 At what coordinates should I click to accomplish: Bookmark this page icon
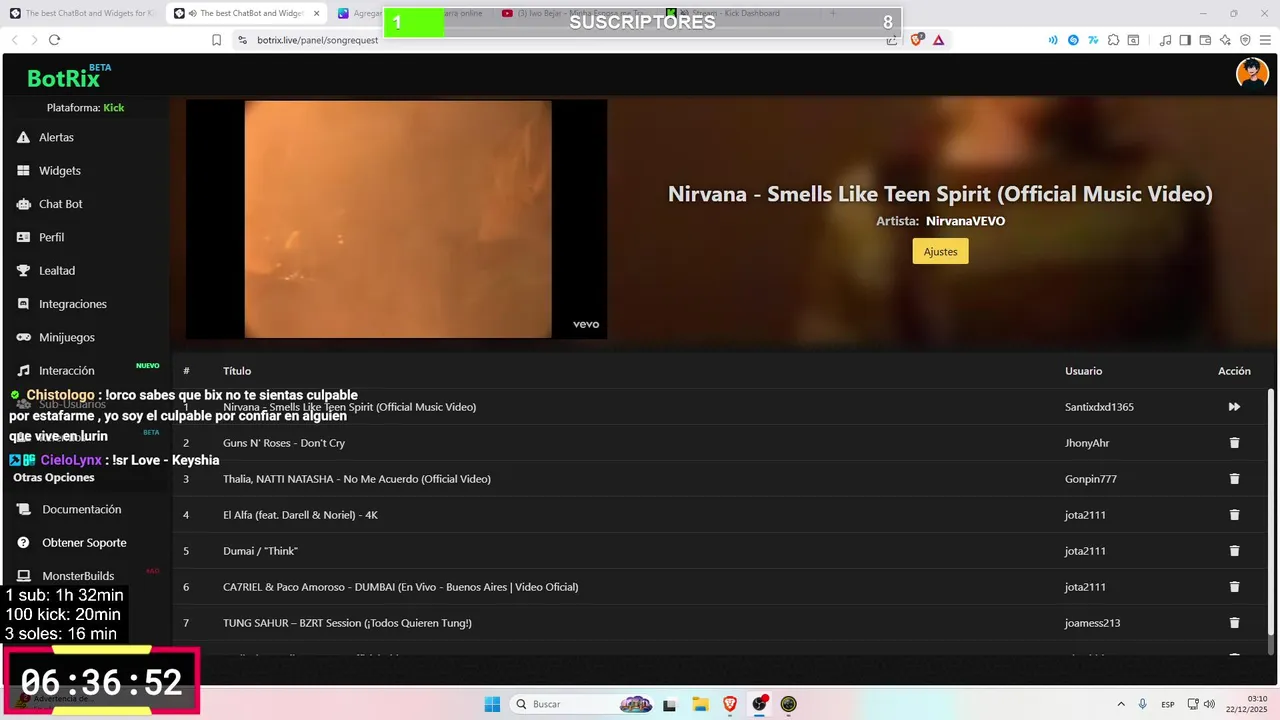pos(216,40)
